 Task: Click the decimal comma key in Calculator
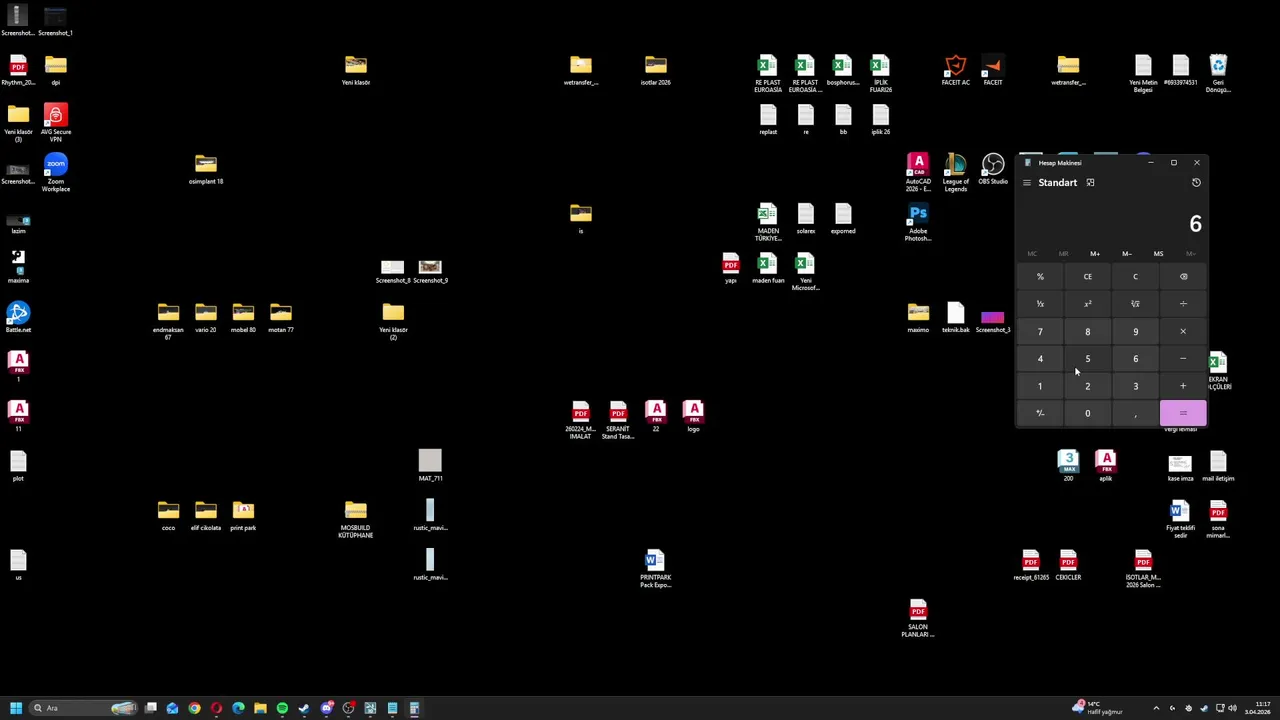[x=1135, y=413]
